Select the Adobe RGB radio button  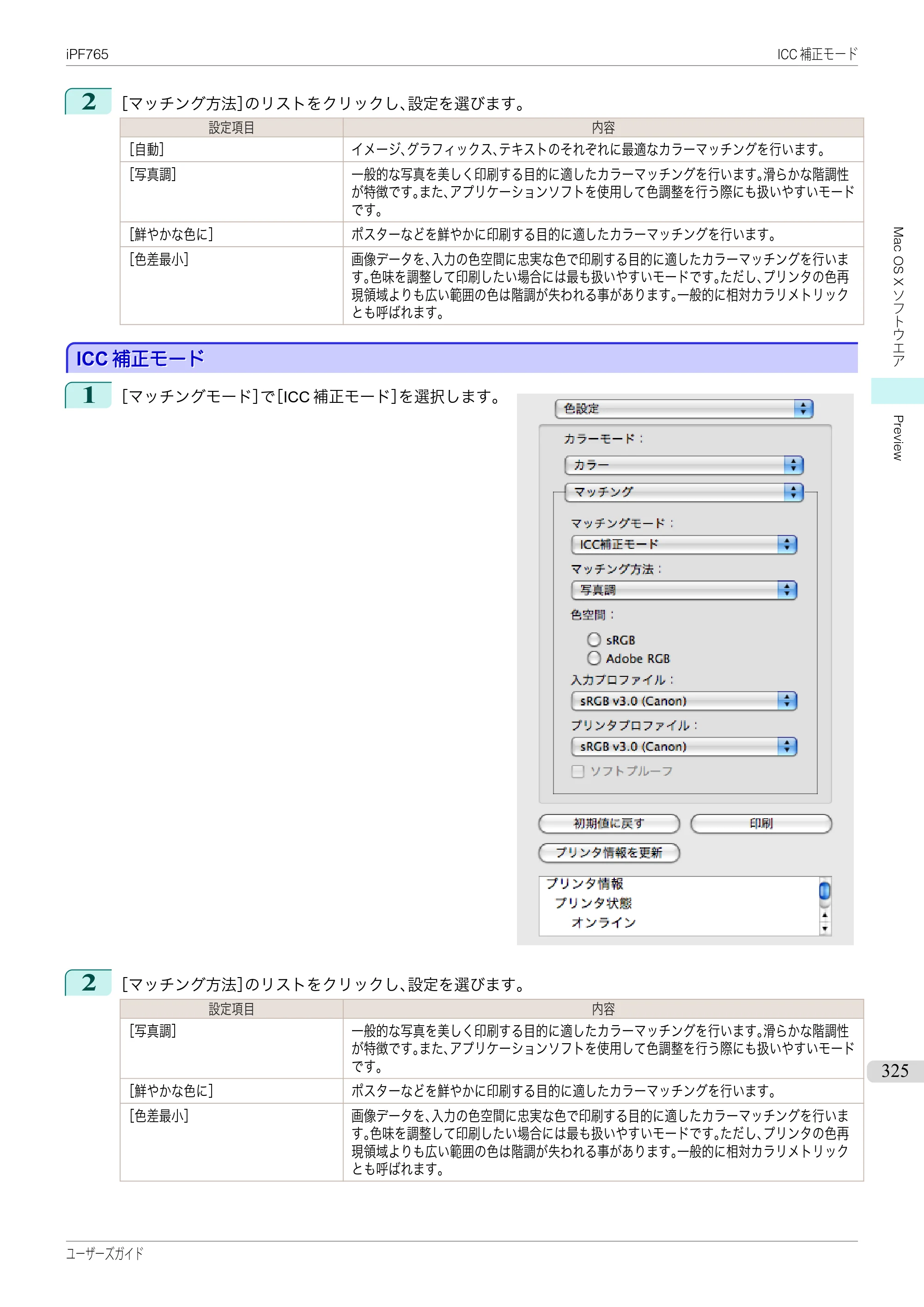point(594,658)
